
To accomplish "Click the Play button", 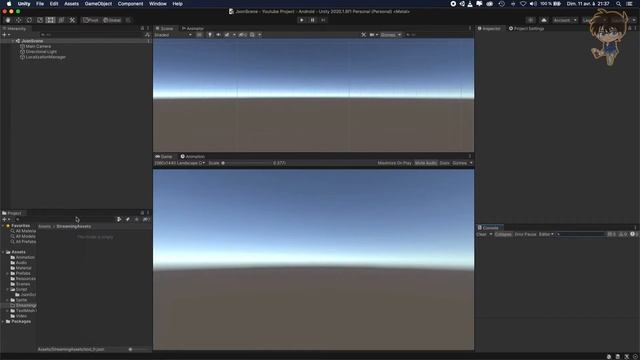I will coord(302,20).
